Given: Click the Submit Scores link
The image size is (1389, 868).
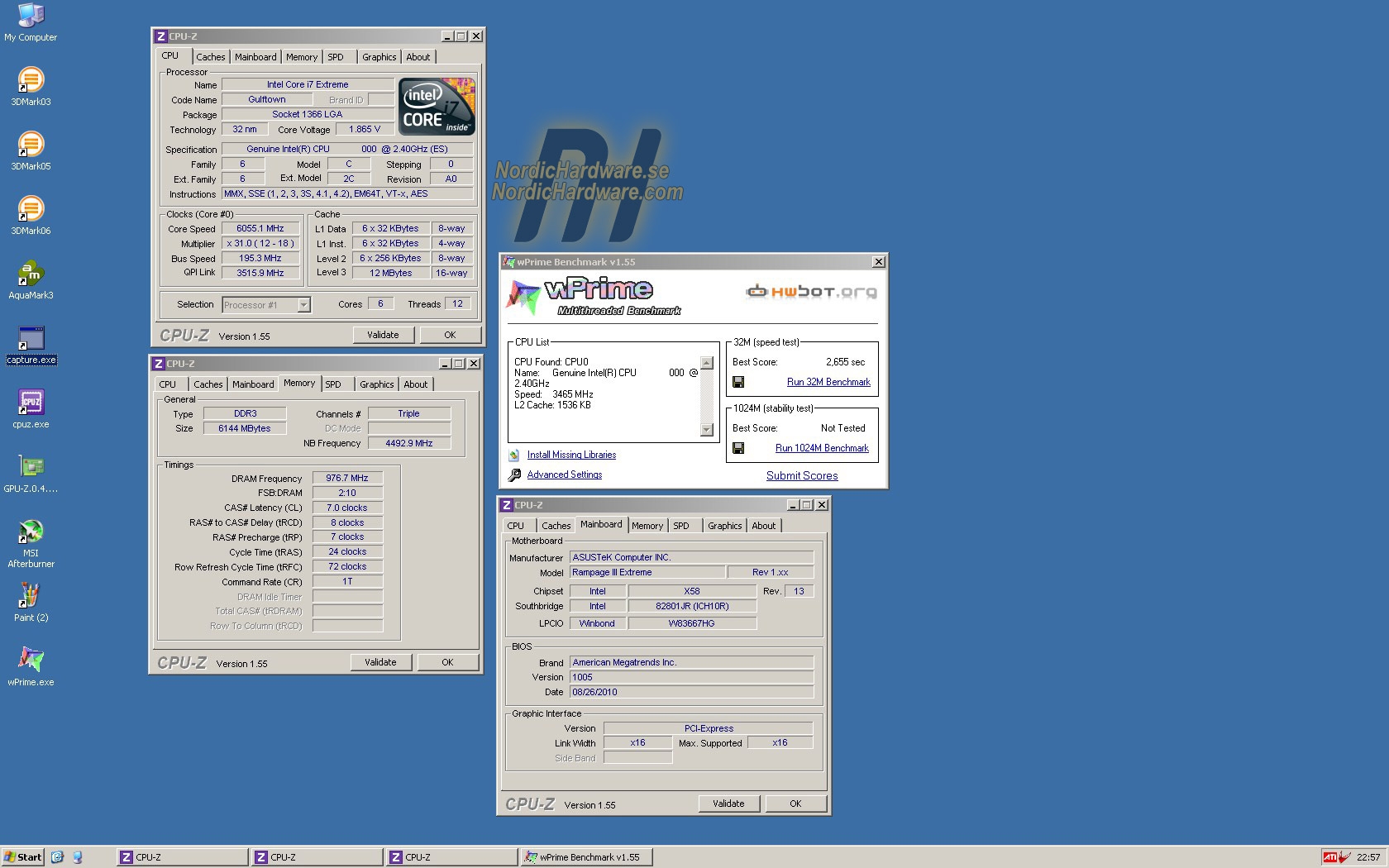Looking at the screenshot, I should click(802, 475).
